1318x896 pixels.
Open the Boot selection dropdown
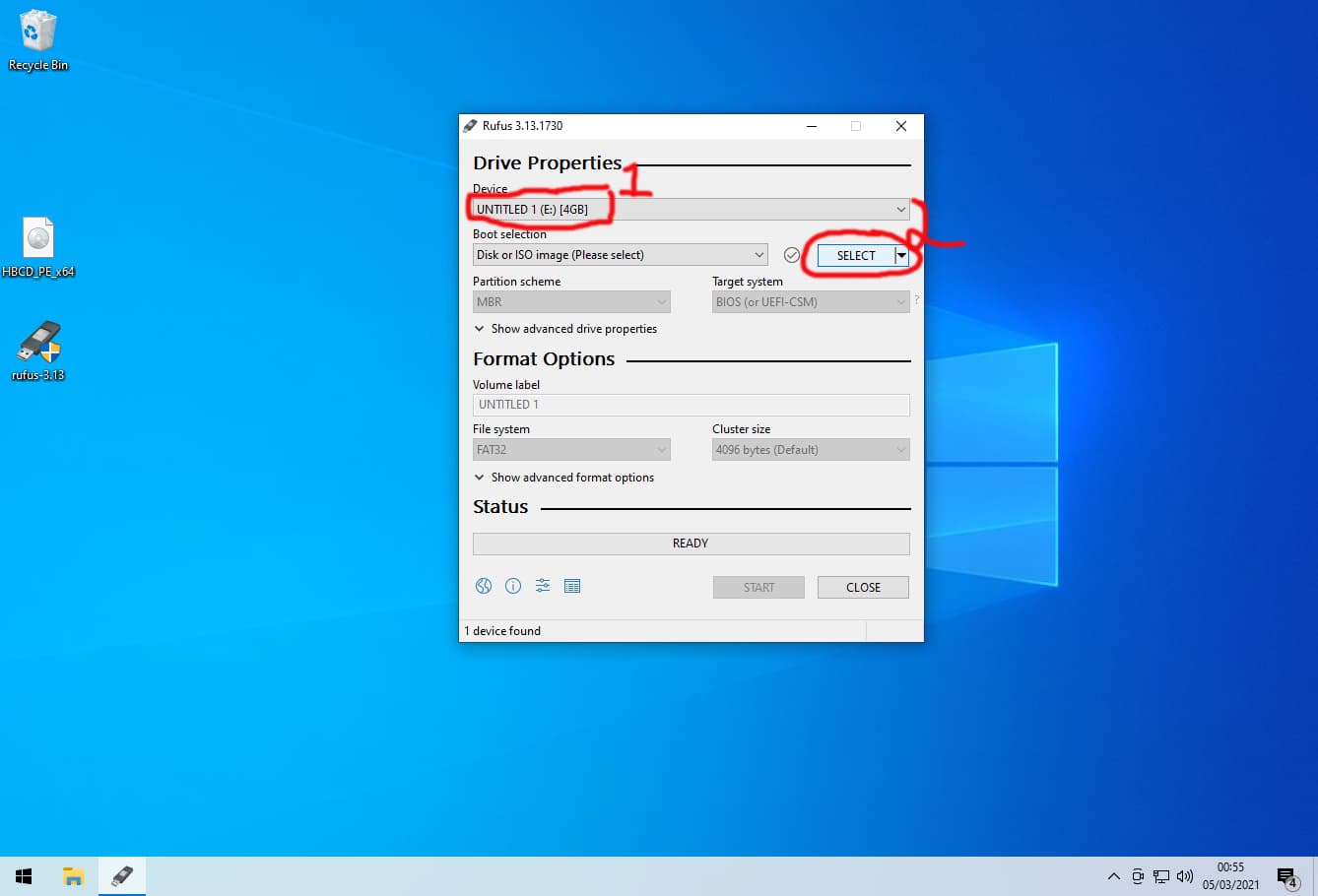[x=620, y=255]
